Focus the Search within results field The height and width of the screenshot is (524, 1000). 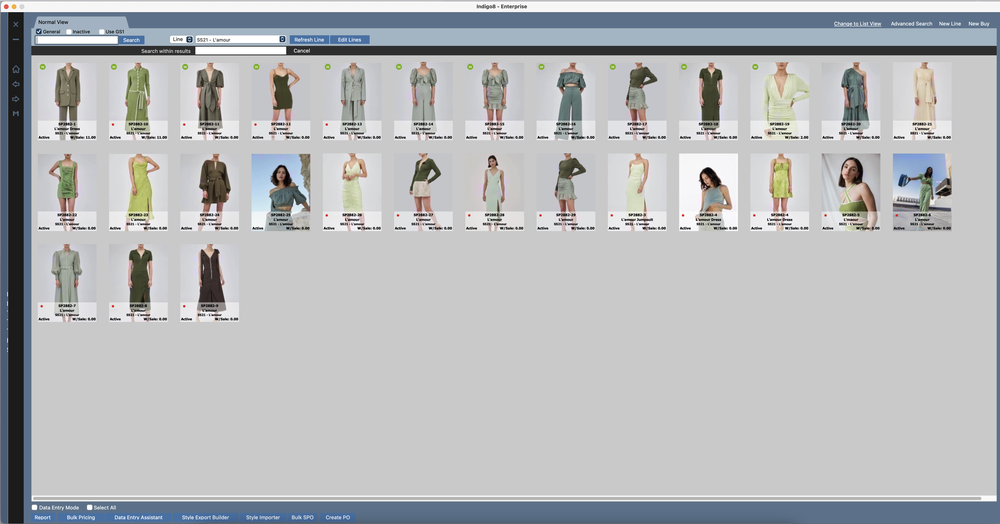240,50
